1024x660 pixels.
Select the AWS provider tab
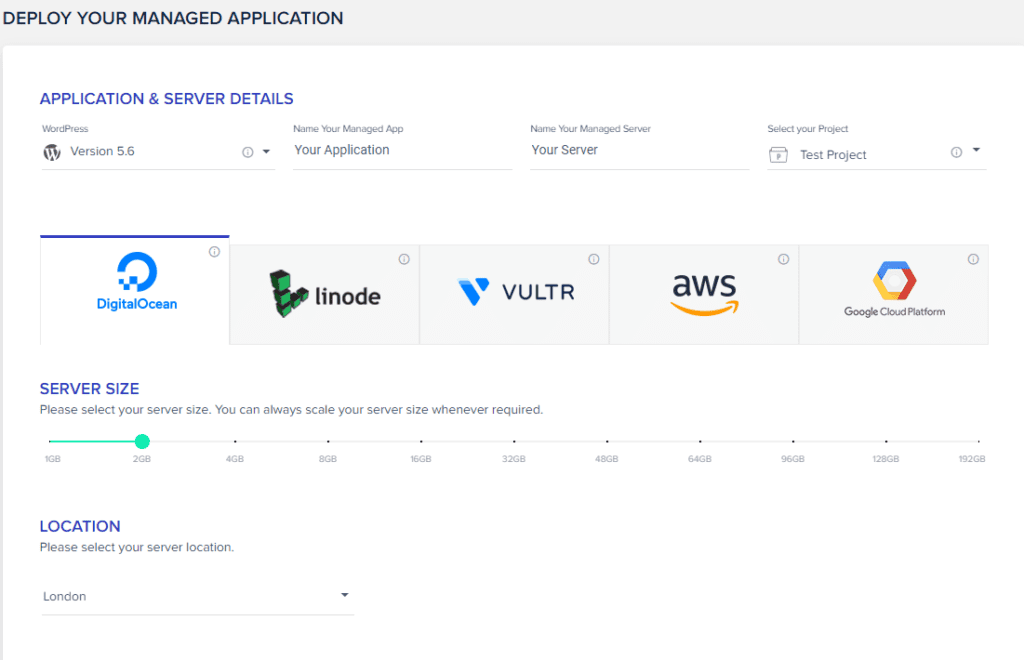tap(704, 294)
